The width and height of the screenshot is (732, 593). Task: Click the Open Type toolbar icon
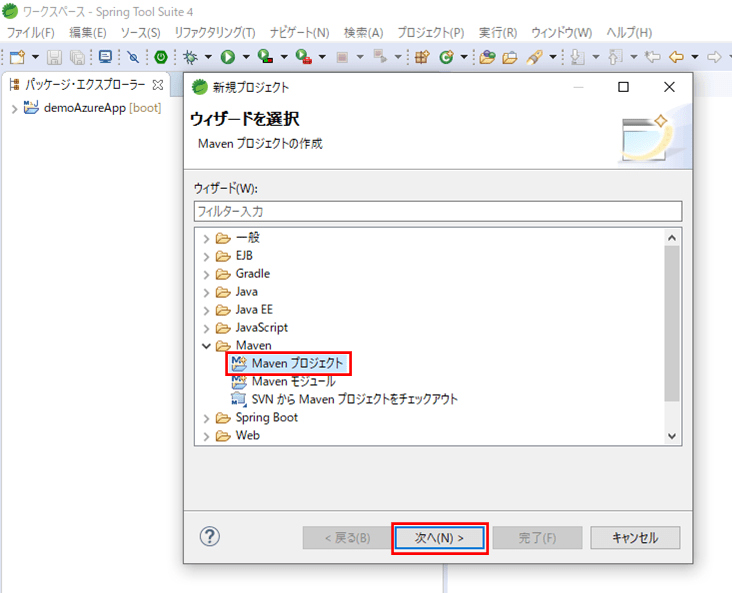(x=487, y=58)
